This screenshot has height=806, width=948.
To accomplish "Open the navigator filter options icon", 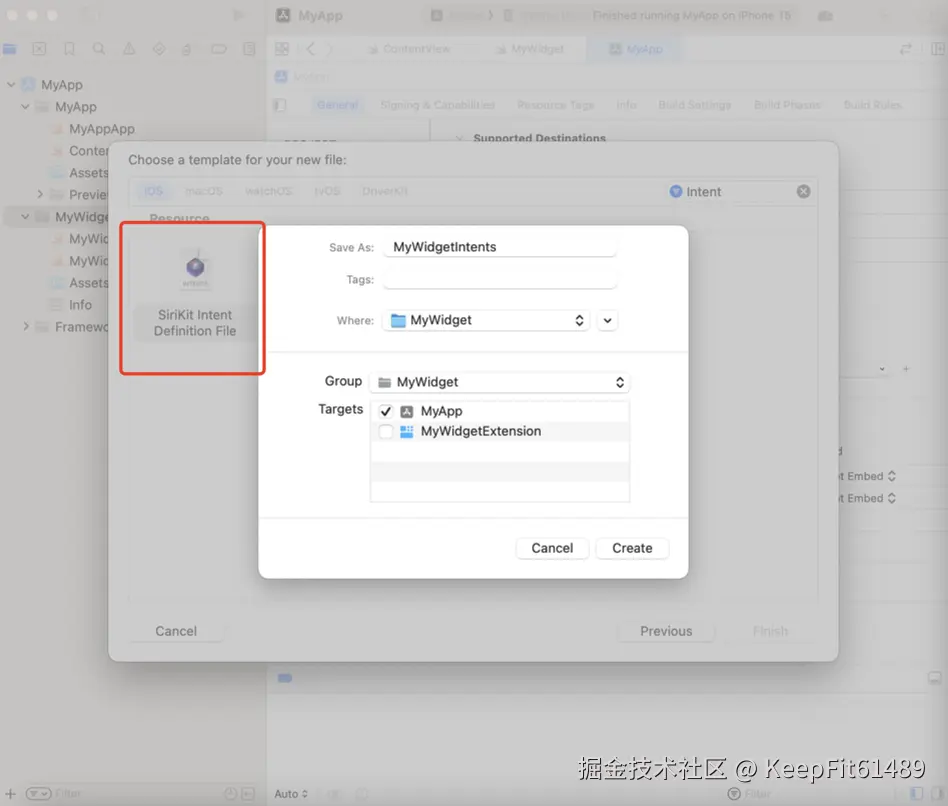I will tap(38, 793).
